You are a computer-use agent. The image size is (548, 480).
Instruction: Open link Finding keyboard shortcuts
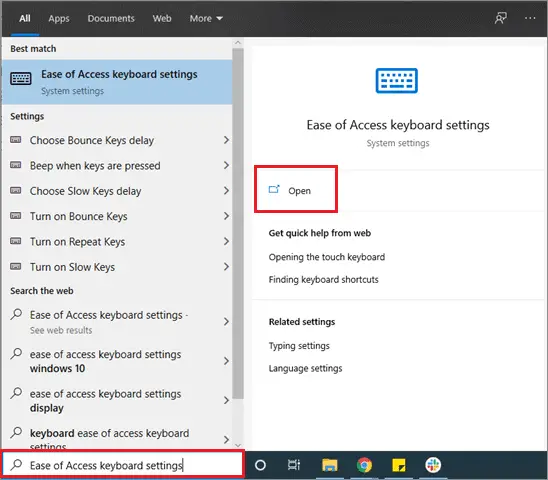(x=323, y=279)
